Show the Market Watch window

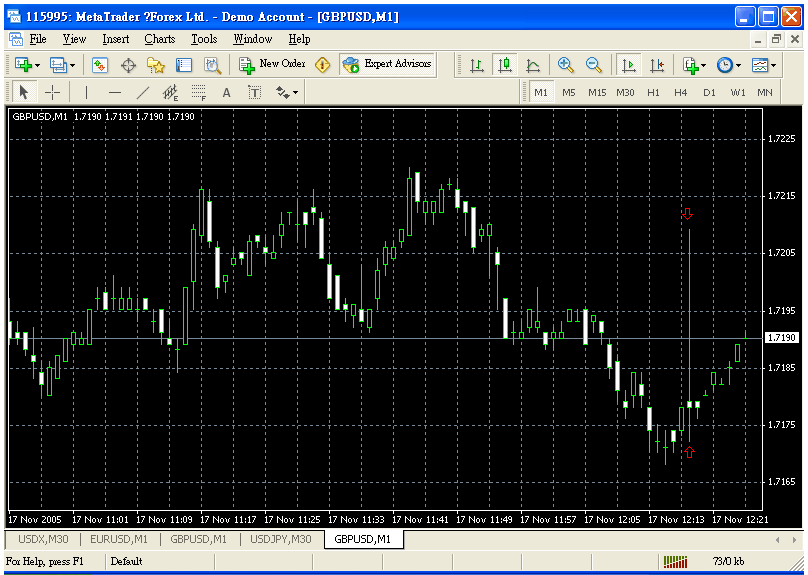pyautogui.click(x=99, y=65)
